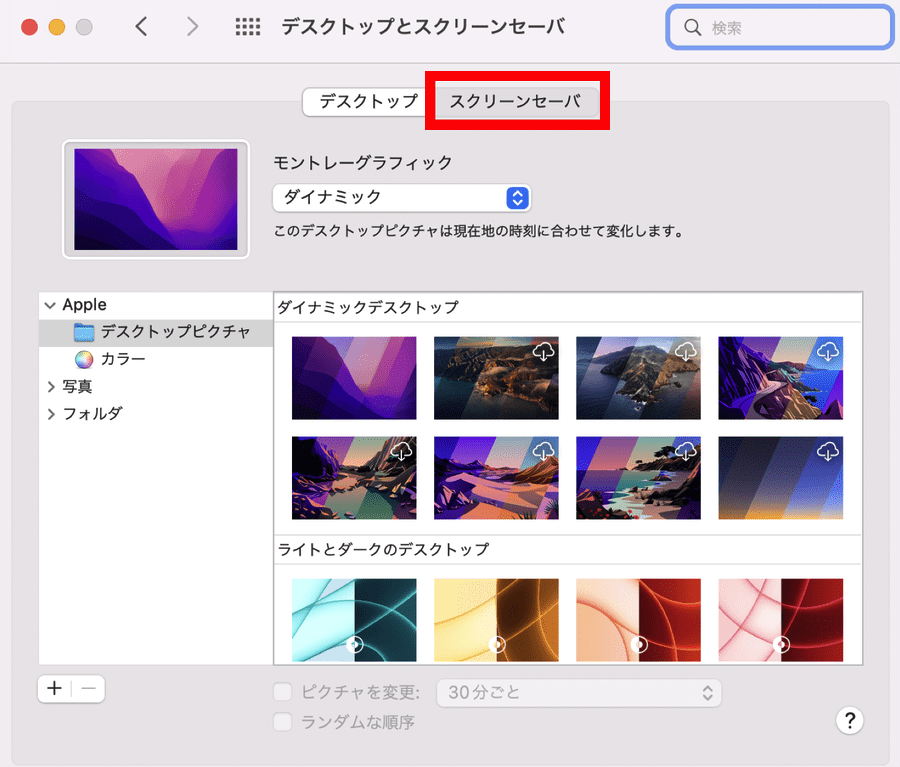
Task: Click the back navigation arrow
Action: click(141, 27)
